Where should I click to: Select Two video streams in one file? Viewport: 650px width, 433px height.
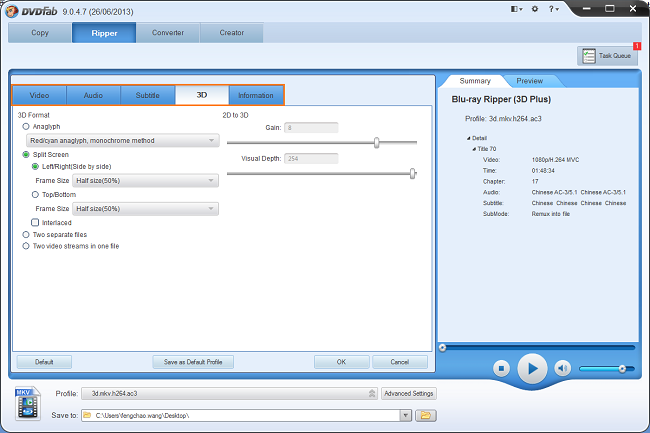click(x=26, y=246)
